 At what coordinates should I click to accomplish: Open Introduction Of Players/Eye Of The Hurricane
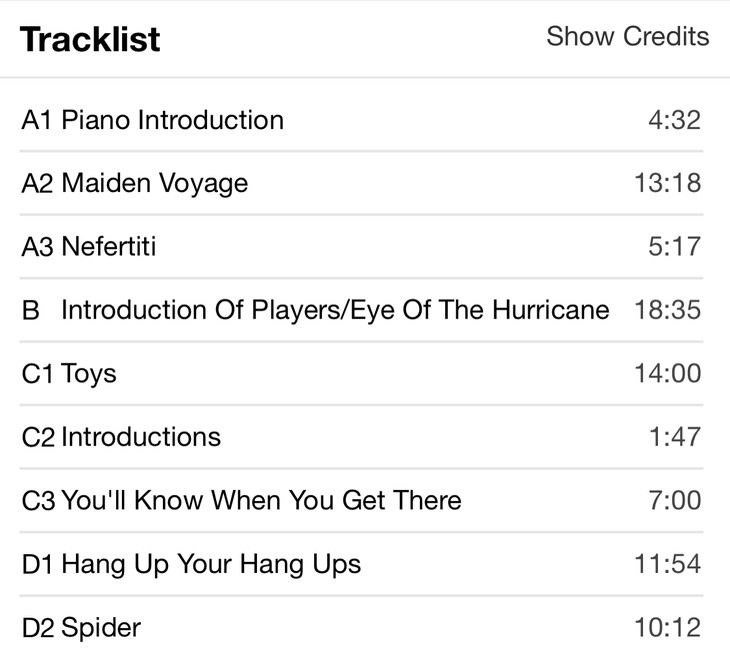coord(335,310)
